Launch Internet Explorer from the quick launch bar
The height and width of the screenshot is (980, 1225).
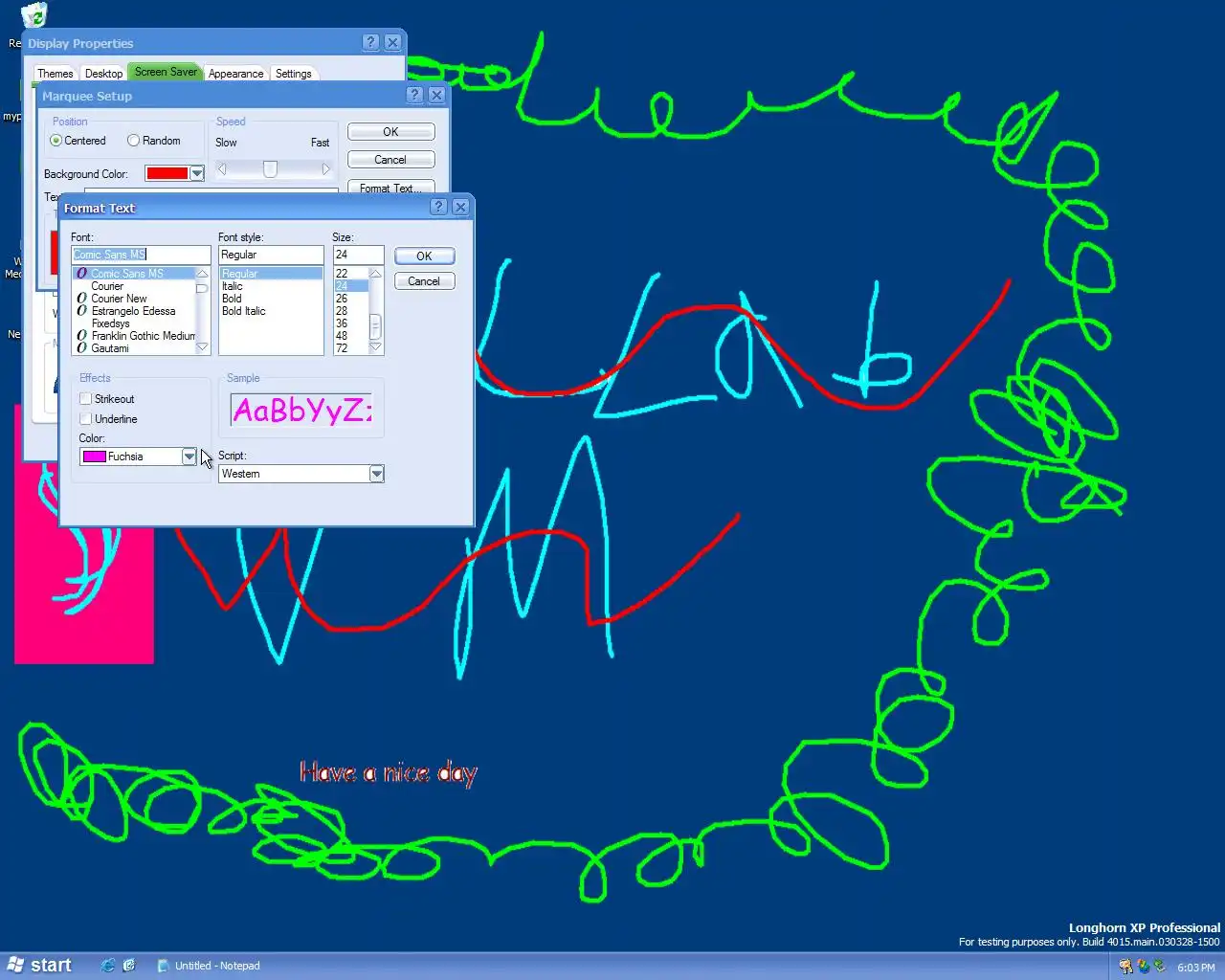(107, 966)
